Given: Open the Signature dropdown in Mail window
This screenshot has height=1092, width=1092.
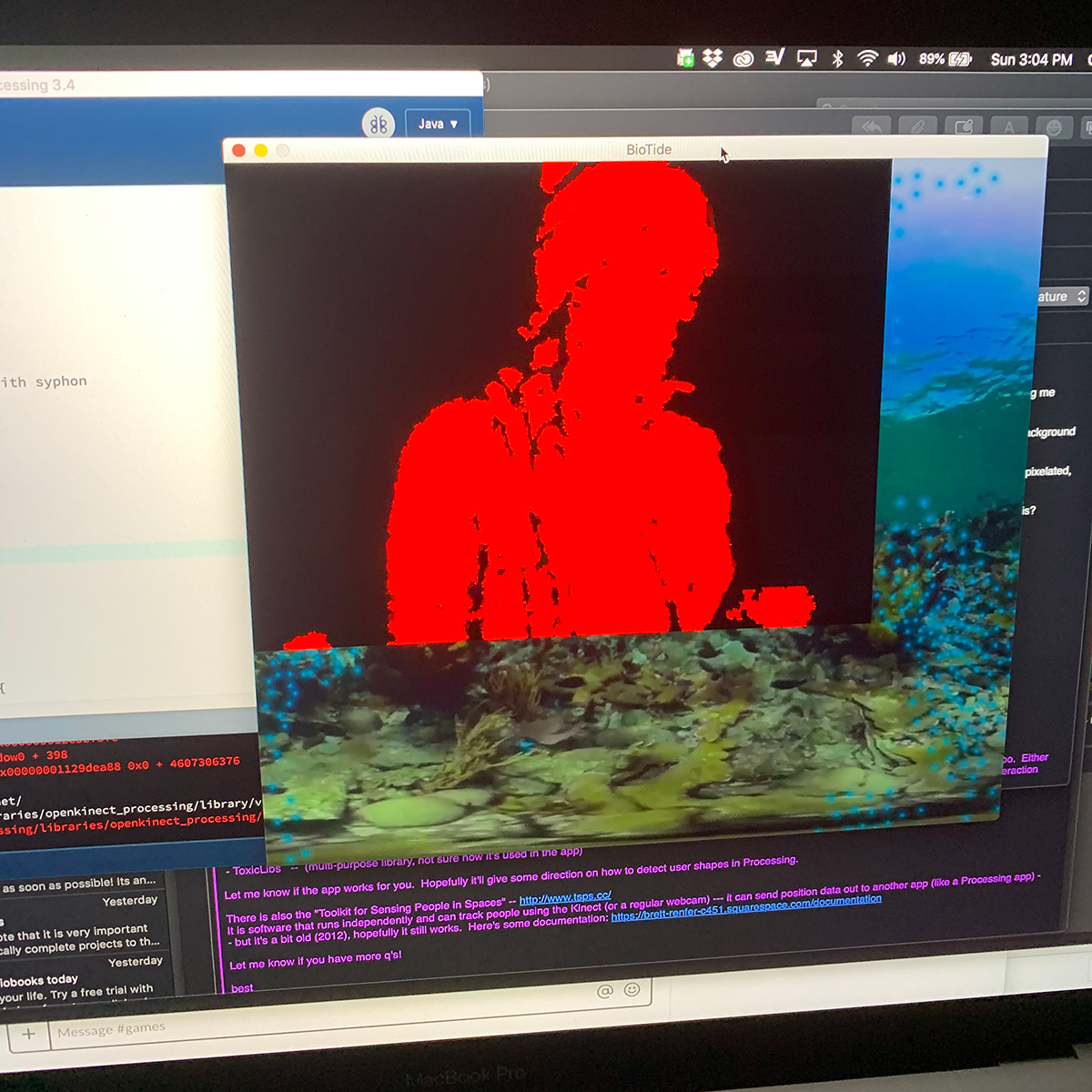Looking at the screenshot, I should [x=1062, y=297].
